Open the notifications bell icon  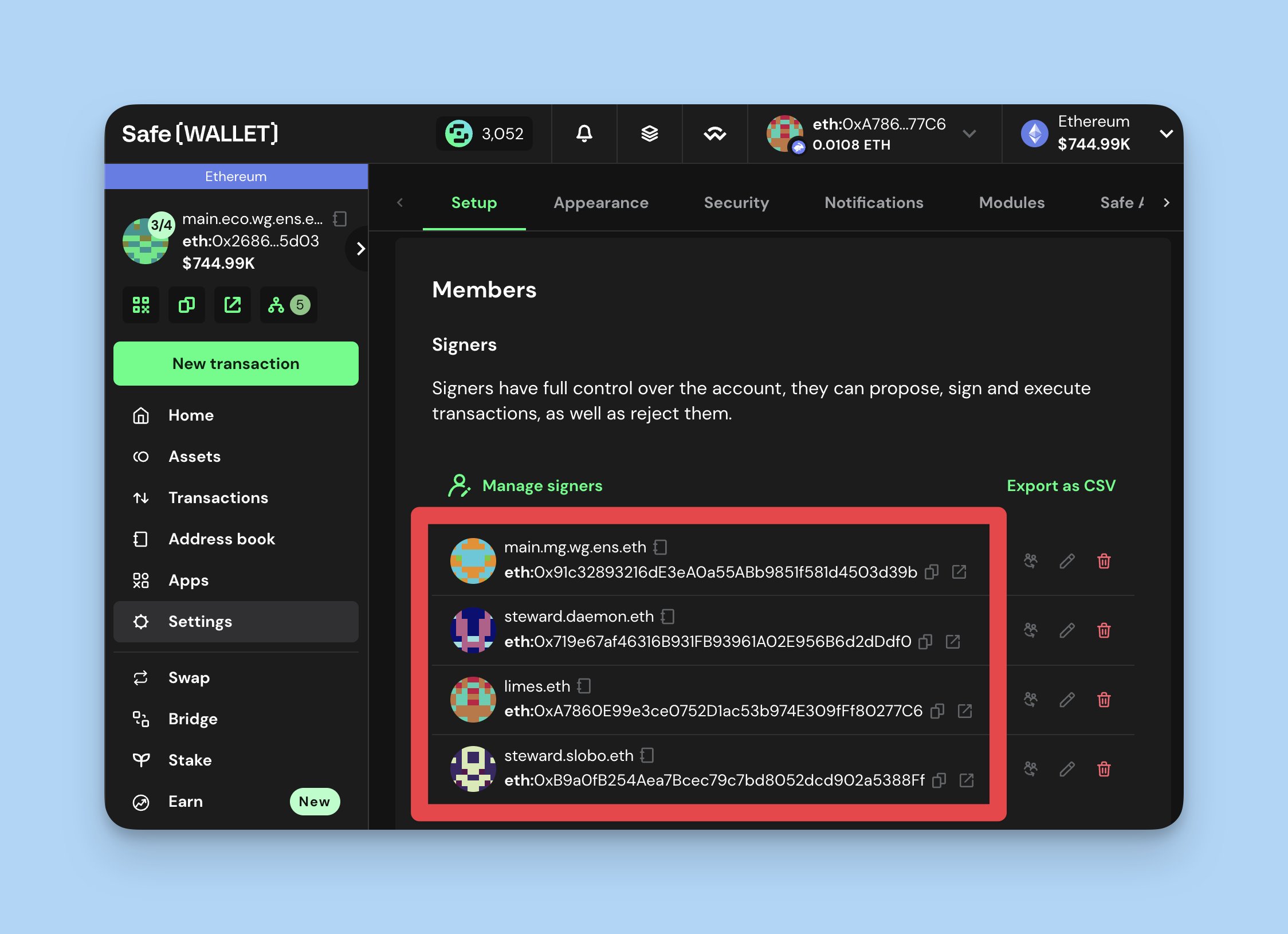584,134
